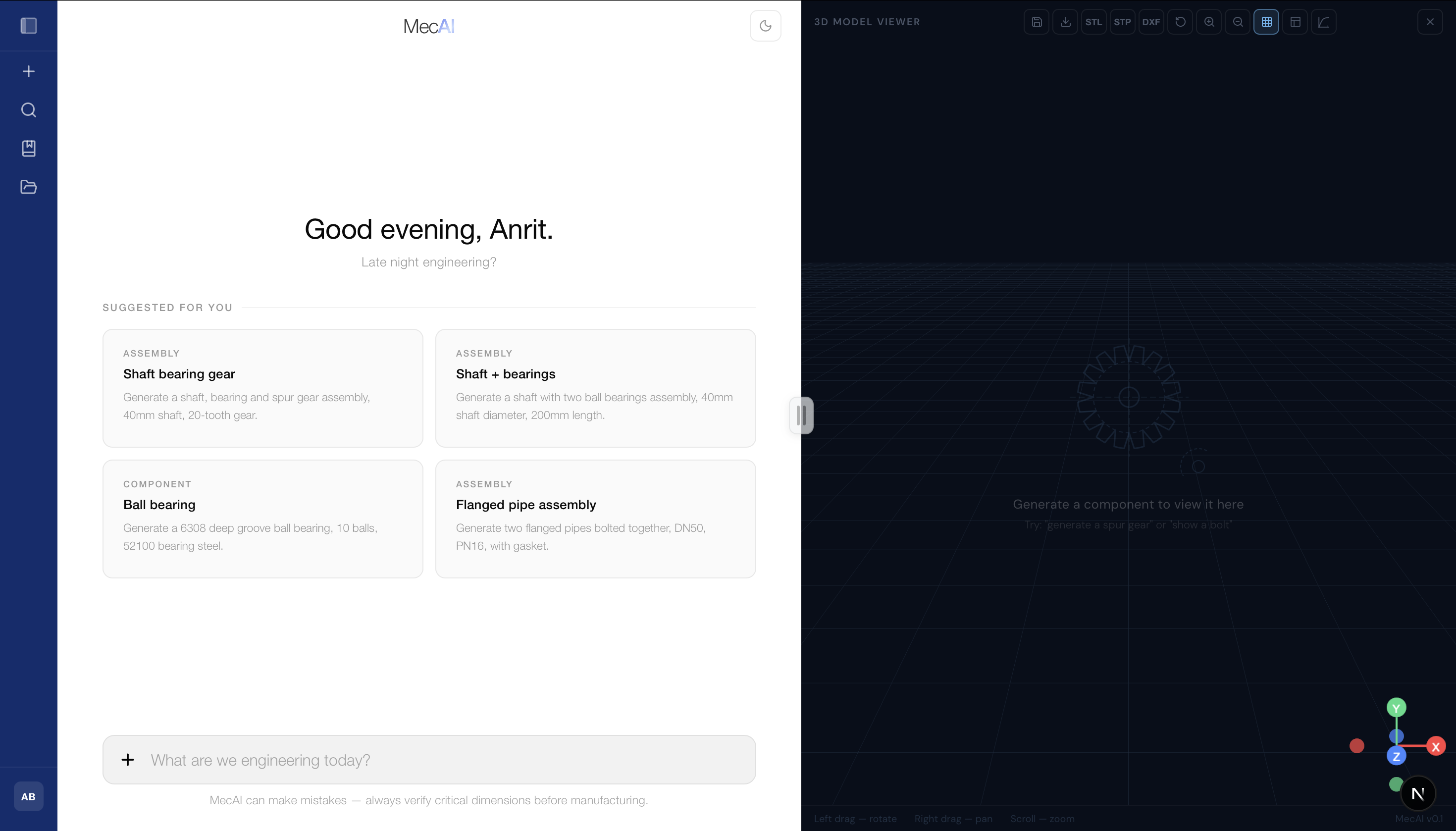Snap view to the Y axis

(x=1396, y=708)
